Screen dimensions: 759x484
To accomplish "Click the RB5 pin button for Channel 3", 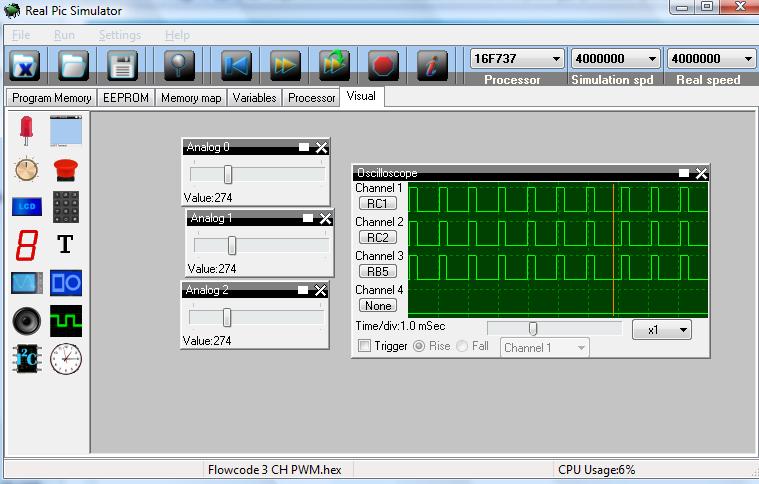I will 378,272.
